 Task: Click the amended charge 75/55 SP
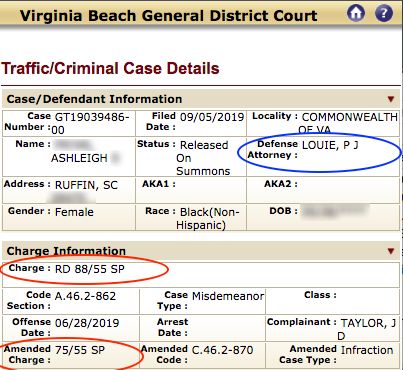click(x=80, y=350)
